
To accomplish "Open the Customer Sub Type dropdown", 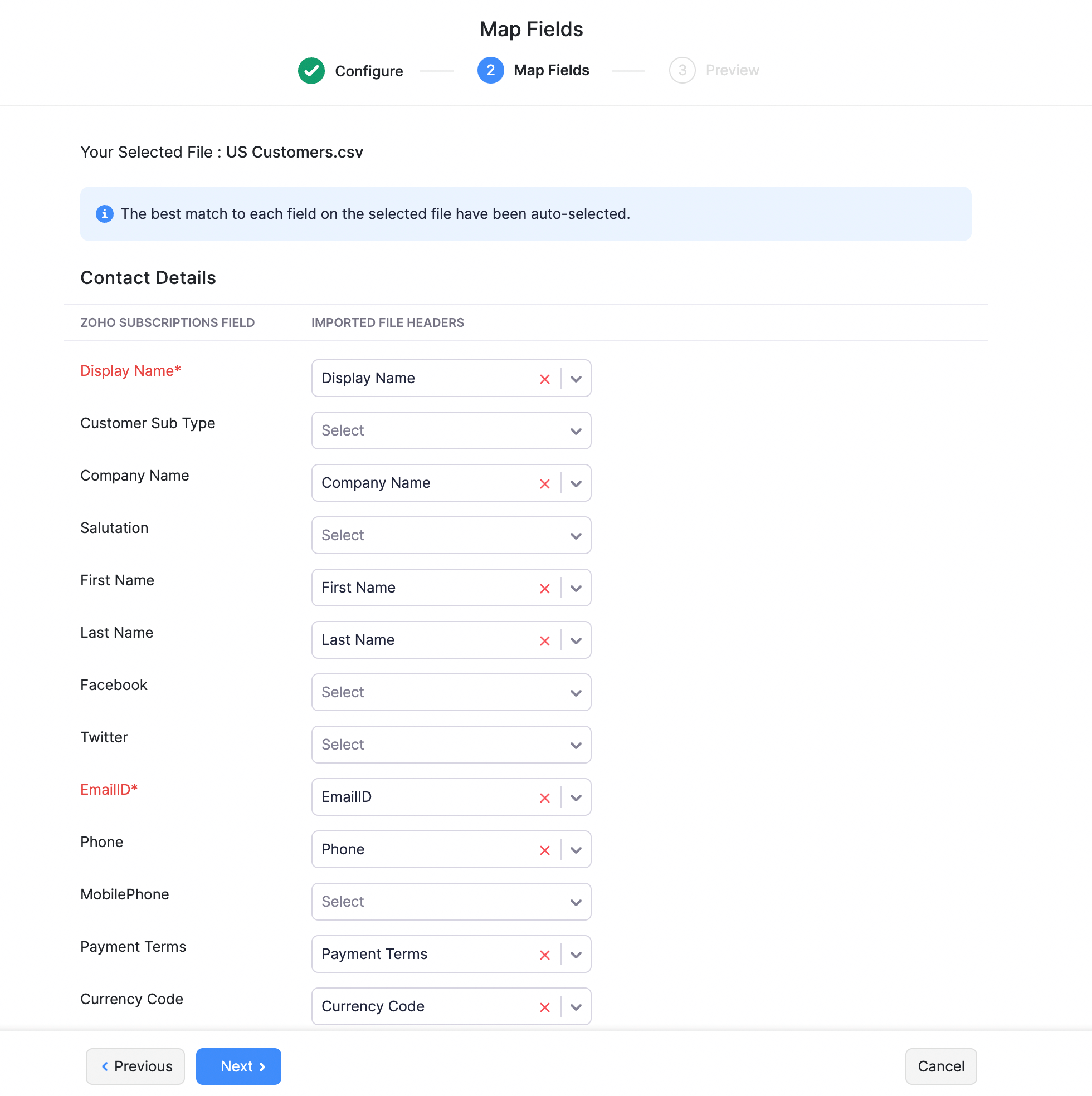I will (451, 430).
